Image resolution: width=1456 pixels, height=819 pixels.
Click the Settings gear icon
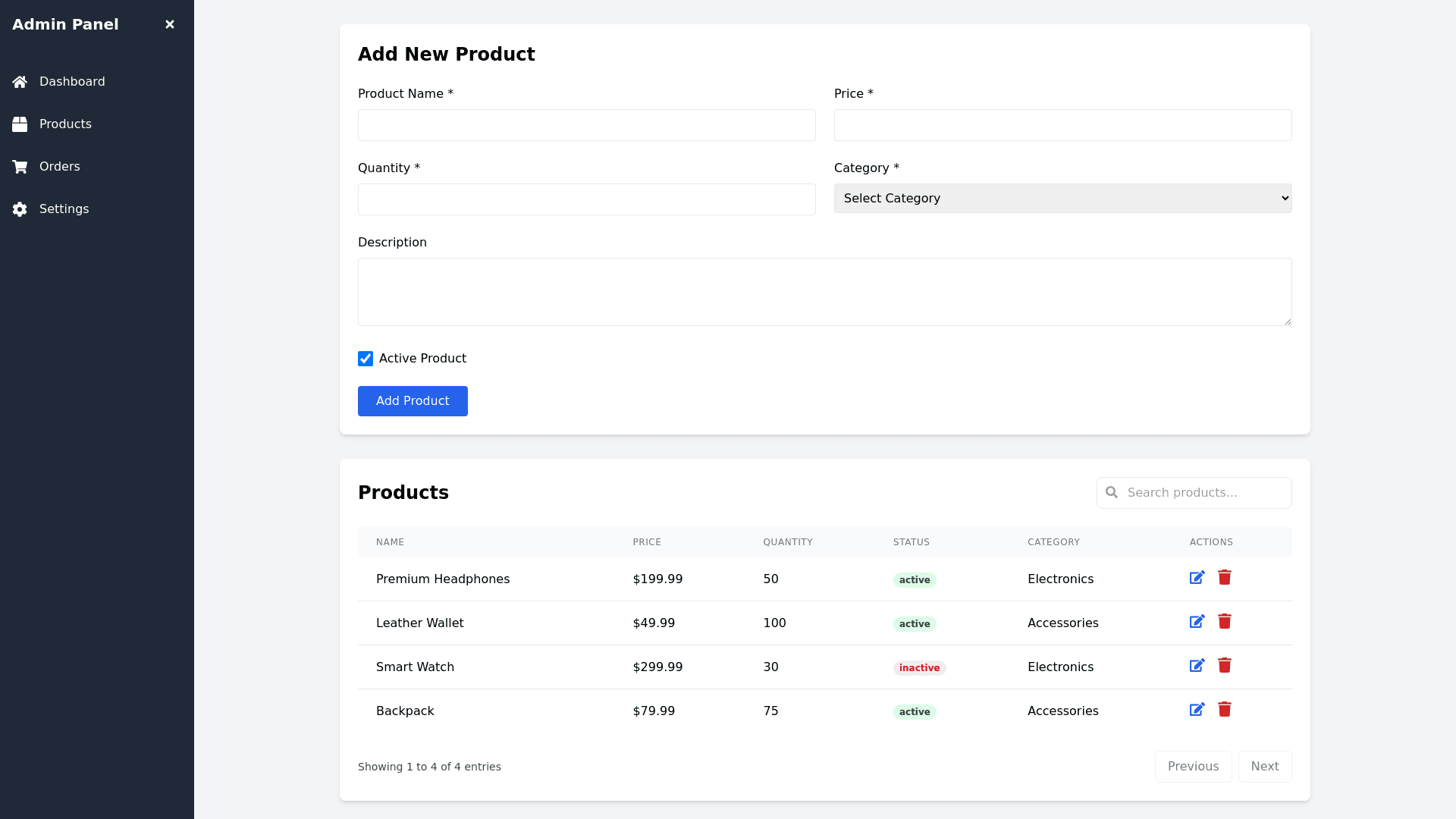point(20,209)
